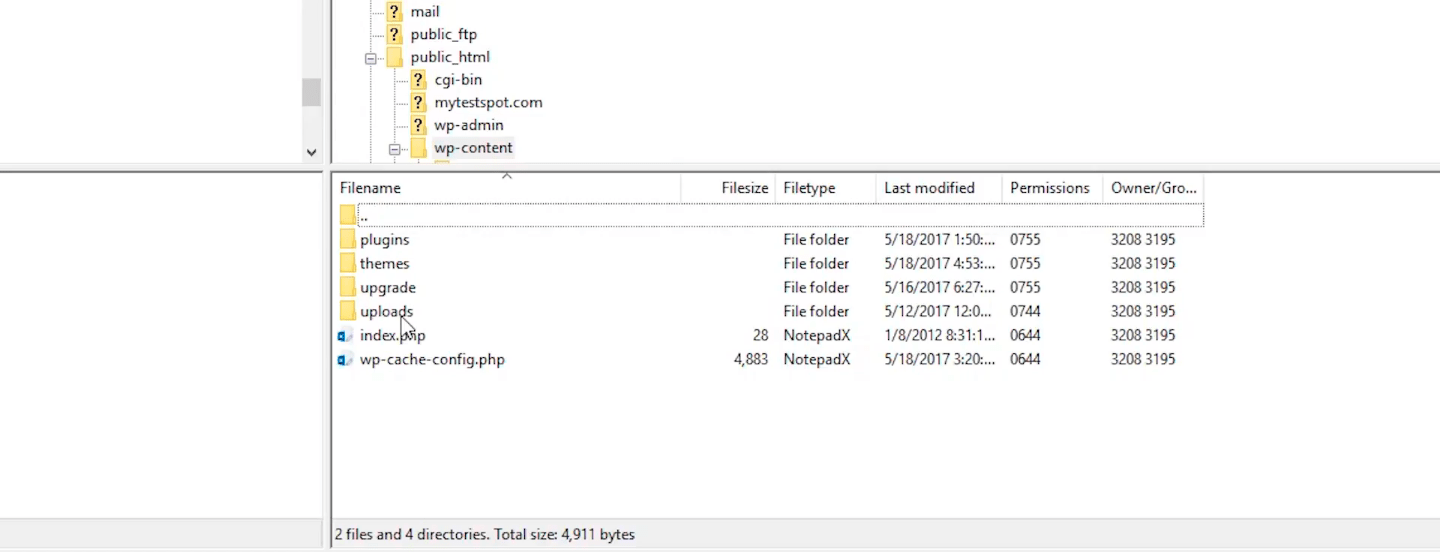Select cgi-bin in the directory tree
The image size is (1440, 552).
point(458,80)
